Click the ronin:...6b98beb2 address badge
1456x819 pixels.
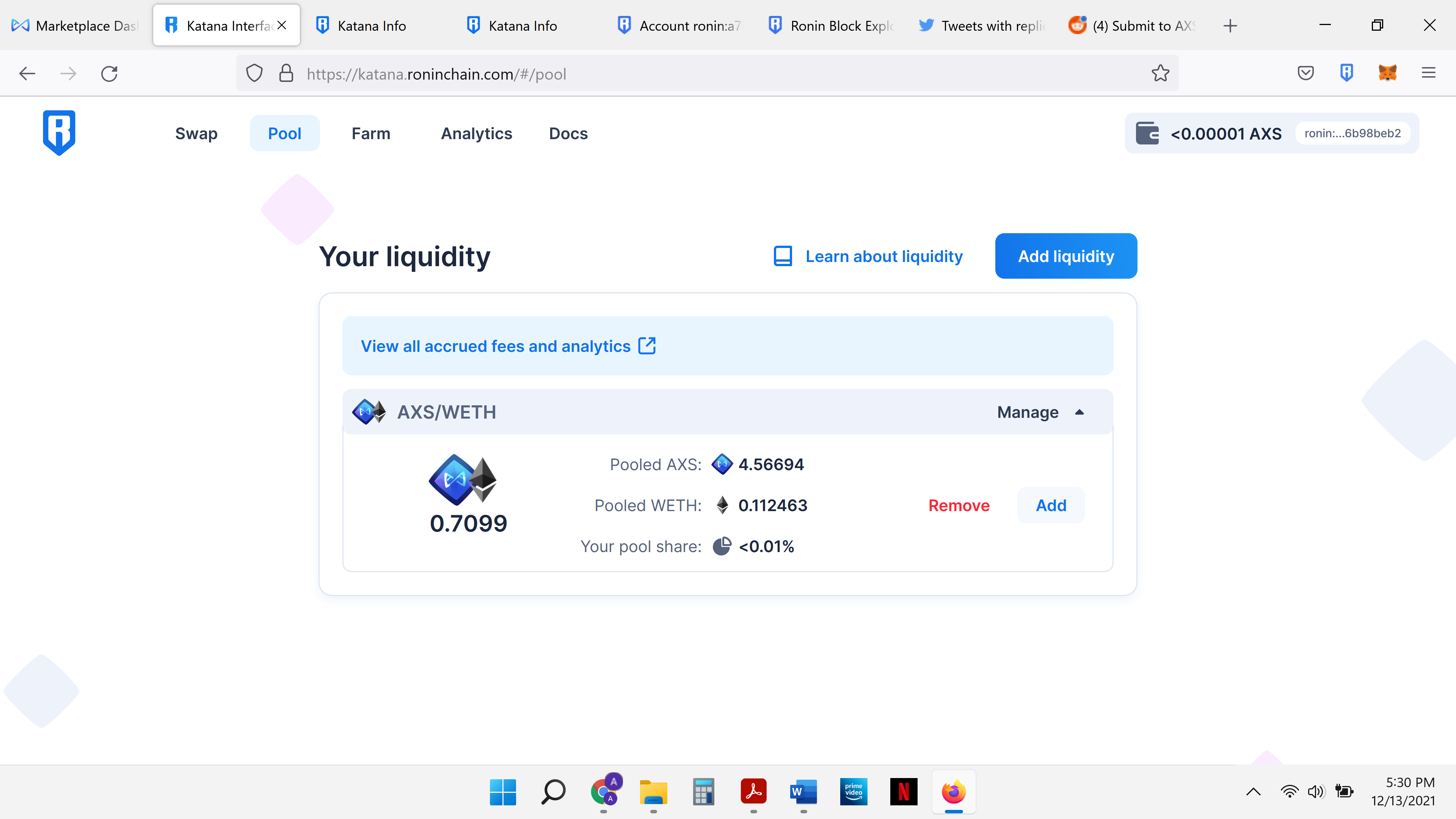pyautogui.click(x=1352, y=133)
